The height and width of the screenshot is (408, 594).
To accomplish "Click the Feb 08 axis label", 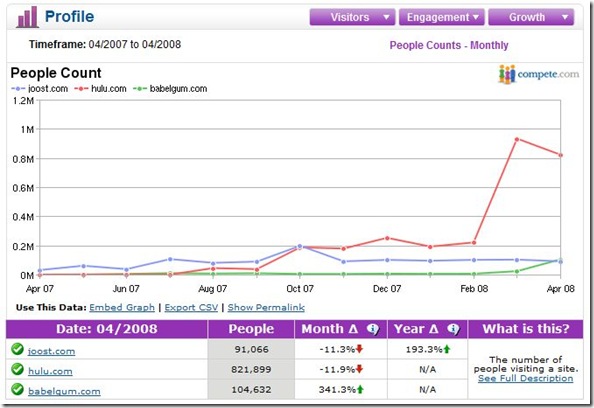I will [x=474, y=289].
